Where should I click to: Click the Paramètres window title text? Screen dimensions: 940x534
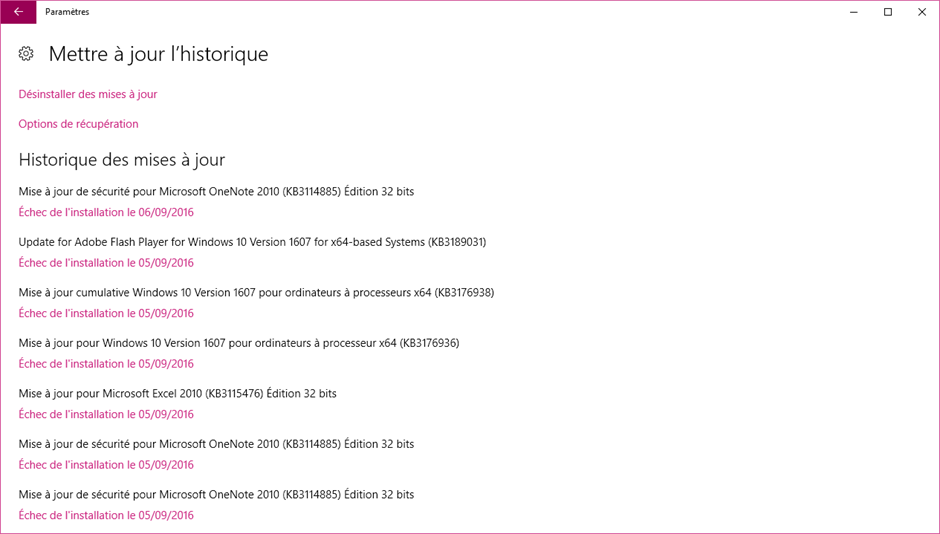coord(67,12)
